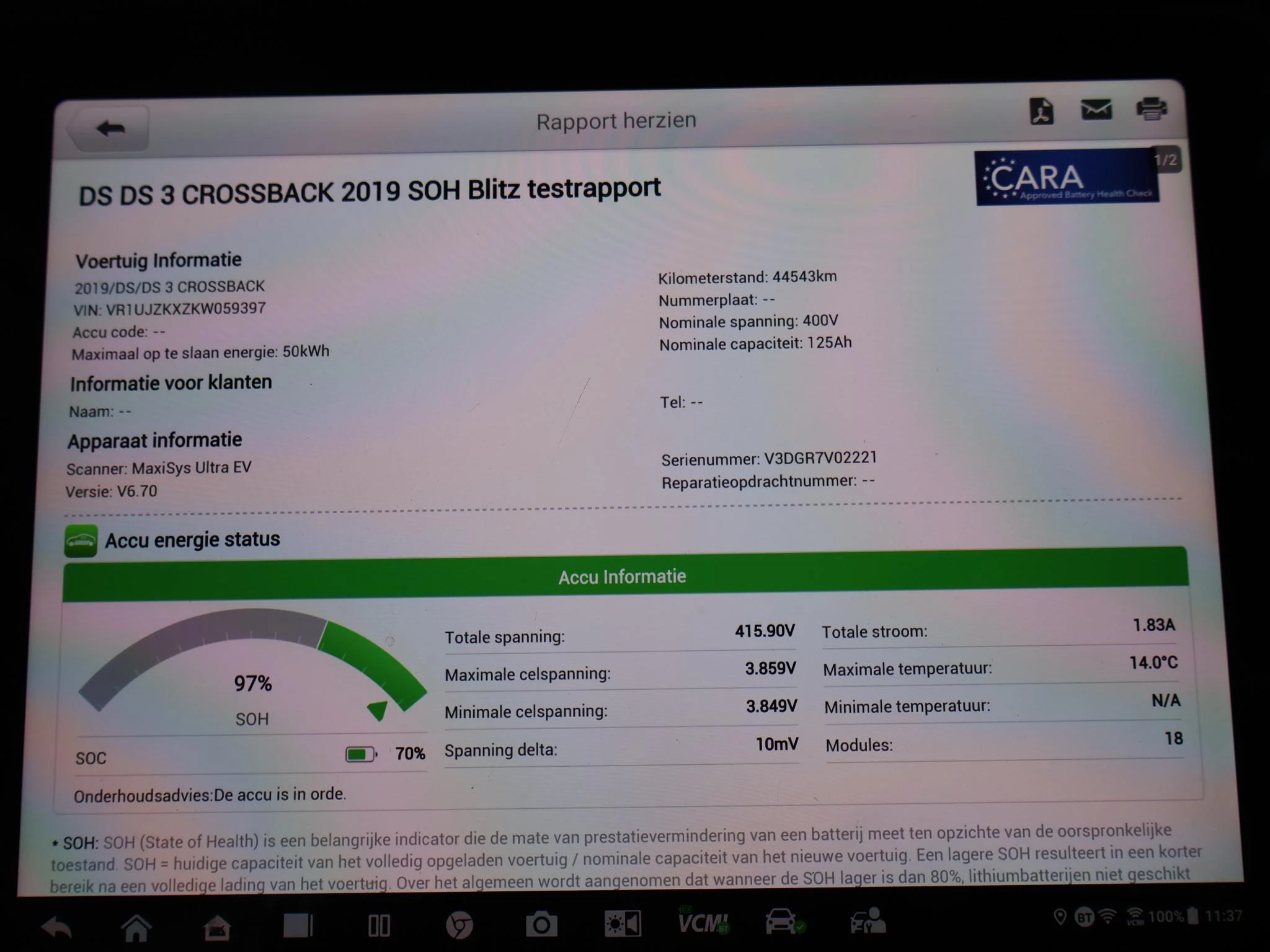Export the report as PDF
The image size is (1270, 952).
(x=1042, y=112)
